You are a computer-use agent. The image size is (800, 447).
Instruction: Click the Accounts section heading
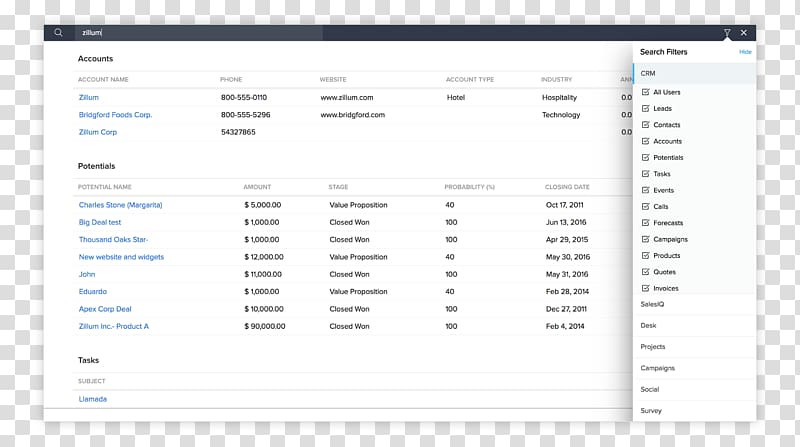pyautogui.click(x=95, y=59)
